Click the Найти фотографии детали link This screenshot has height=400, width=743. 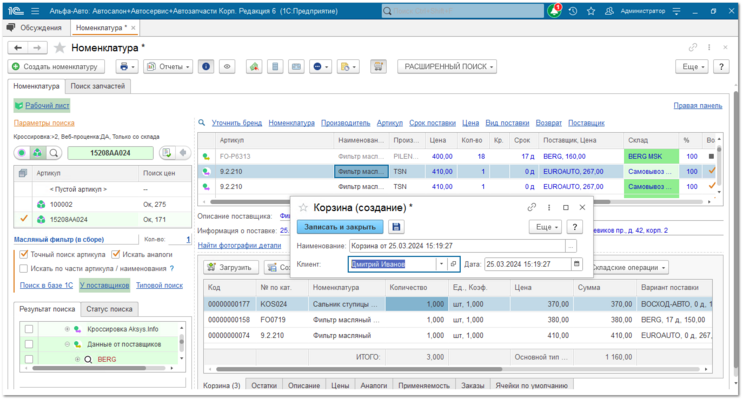[x=239, y=245]
